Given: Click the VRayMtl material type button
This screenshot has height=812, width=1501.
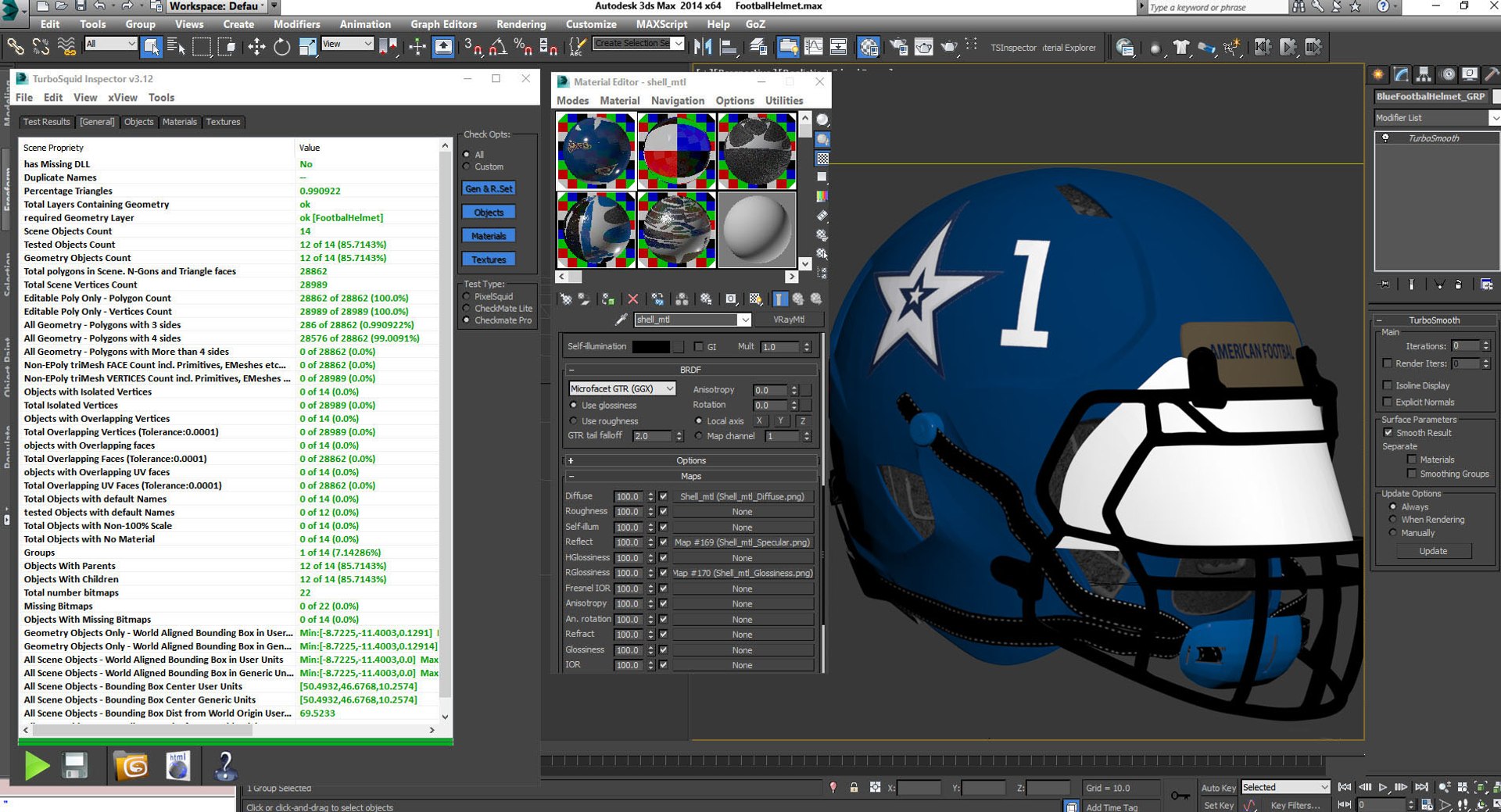Looking at the screenshot, I should (x=789, y=320).
